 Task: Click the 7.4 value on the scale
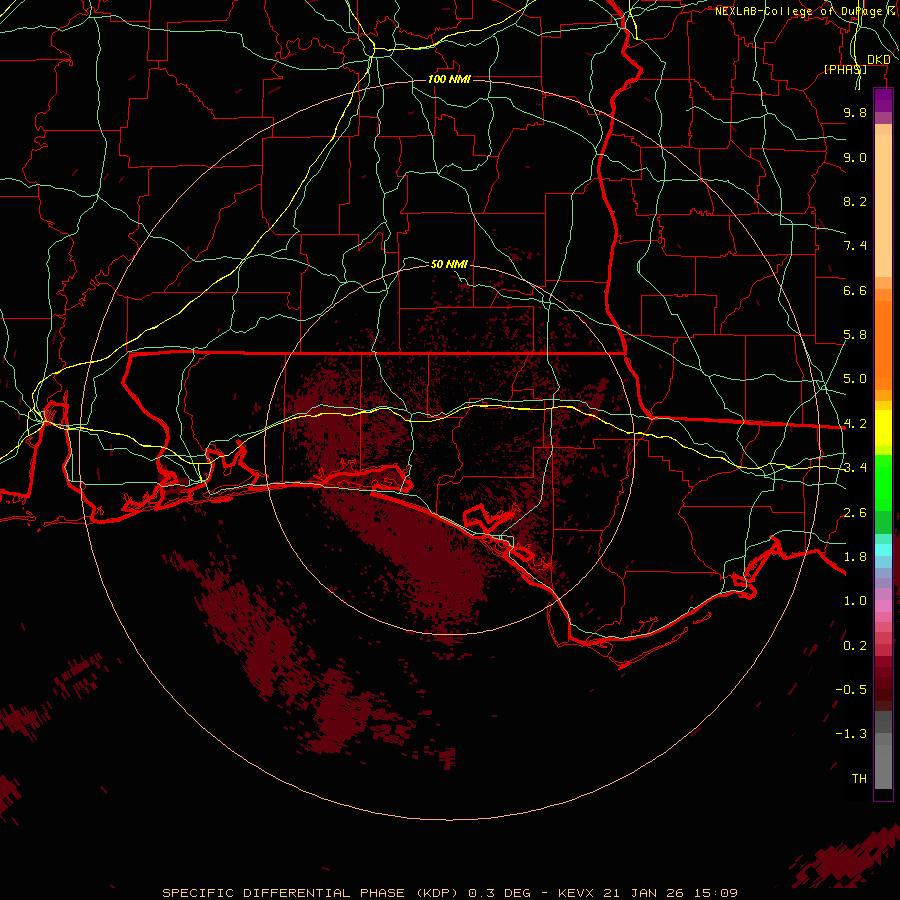point(855,246)
